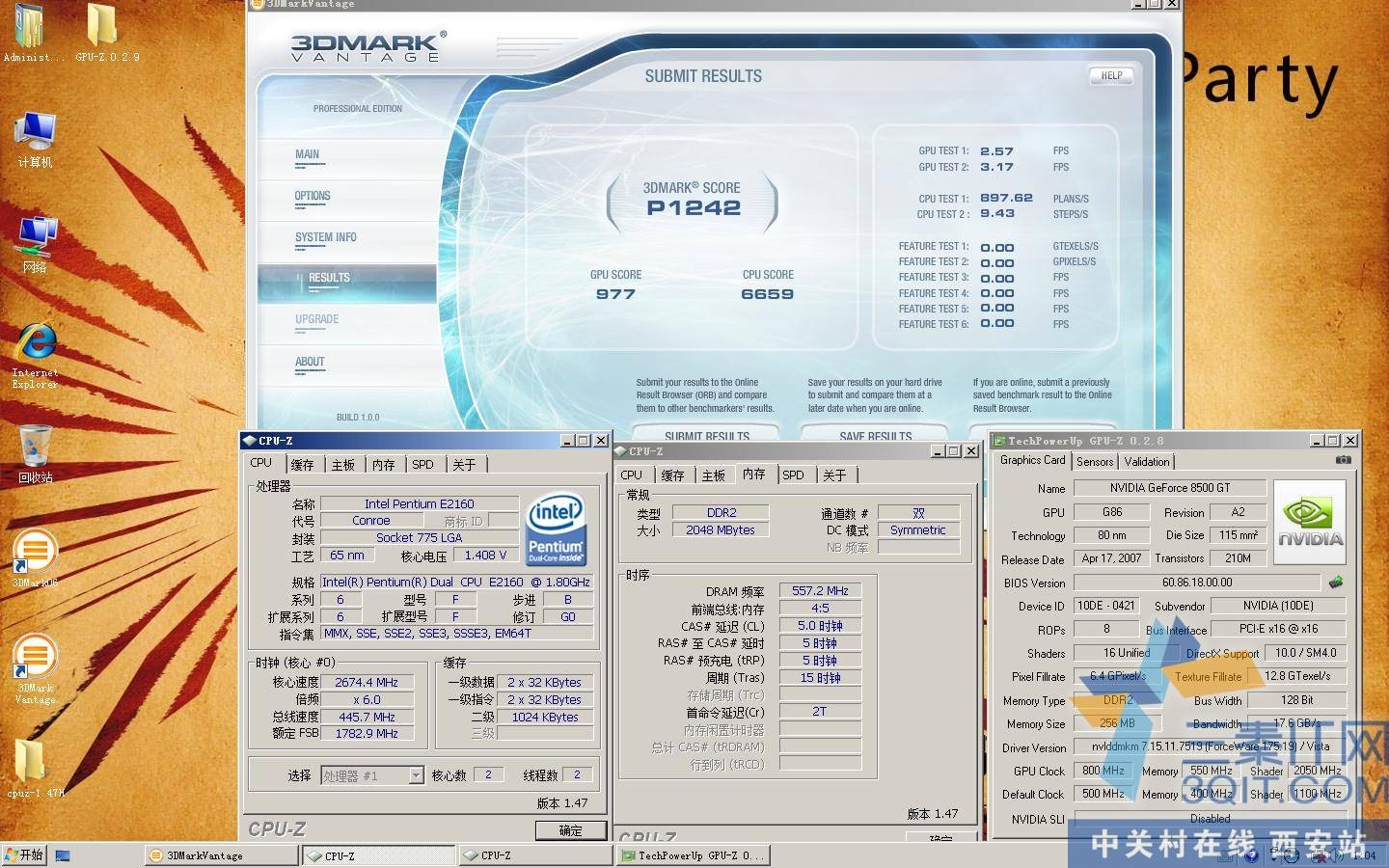Click the GPU-Z screenshot camera icon
Viewport: 1389px width, 868px height.
[x=1343, y=460]
